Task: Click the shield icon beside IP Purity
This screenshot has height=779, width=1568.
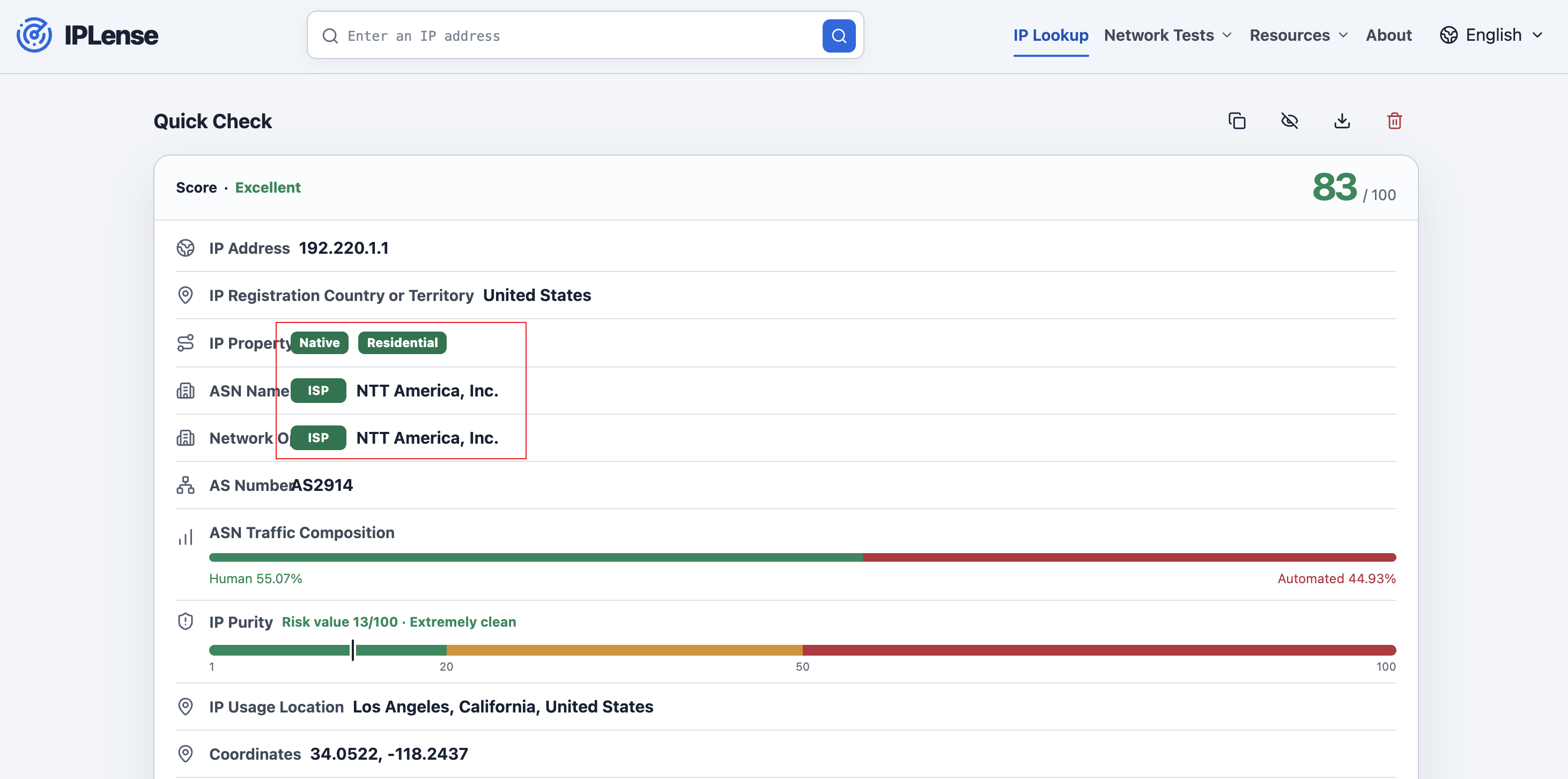Action: point(186,621)
